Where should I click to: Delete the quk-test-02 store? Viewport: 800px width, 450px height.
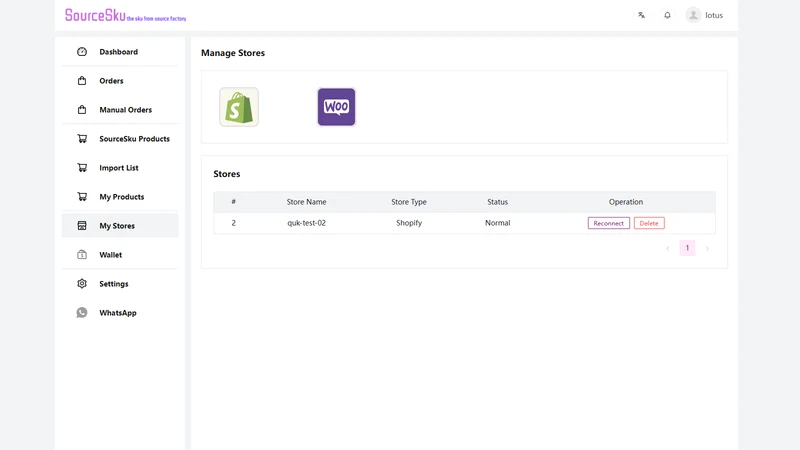pos(649,223)
